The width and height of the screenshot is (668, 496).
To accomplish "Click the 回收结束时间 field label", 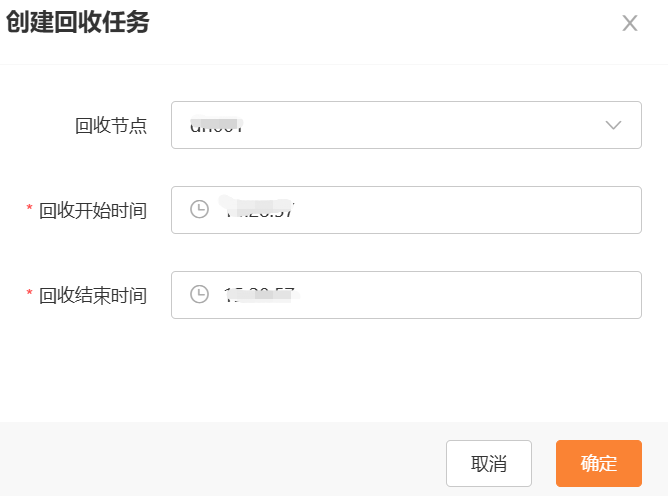I will tap(93, 295).
